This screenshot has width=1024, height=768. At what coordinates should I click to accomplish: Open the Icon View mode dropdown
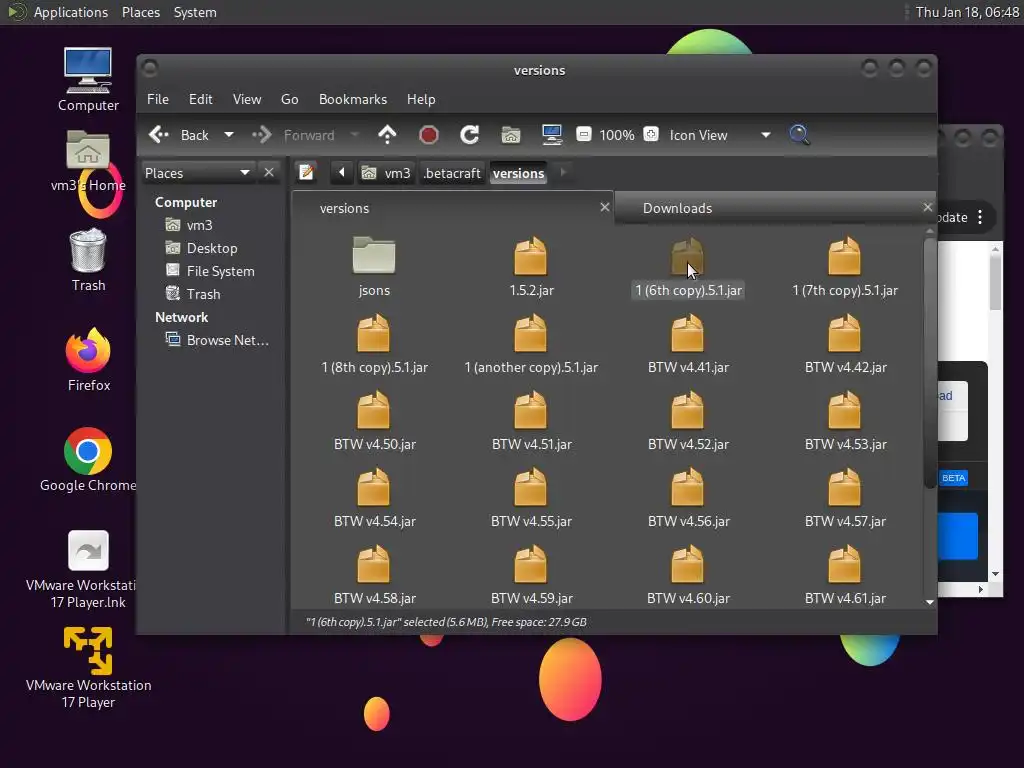coord(765,135)
